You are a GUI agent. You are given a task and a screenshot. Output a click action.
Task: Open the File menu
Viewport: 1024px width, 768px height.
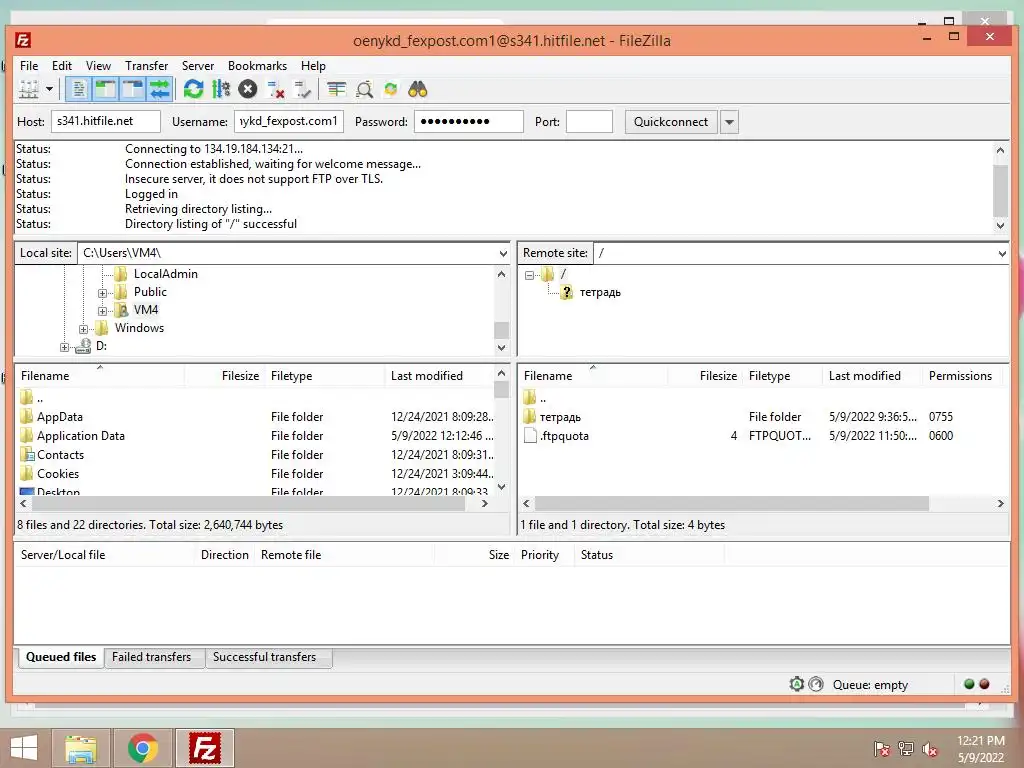29,65
